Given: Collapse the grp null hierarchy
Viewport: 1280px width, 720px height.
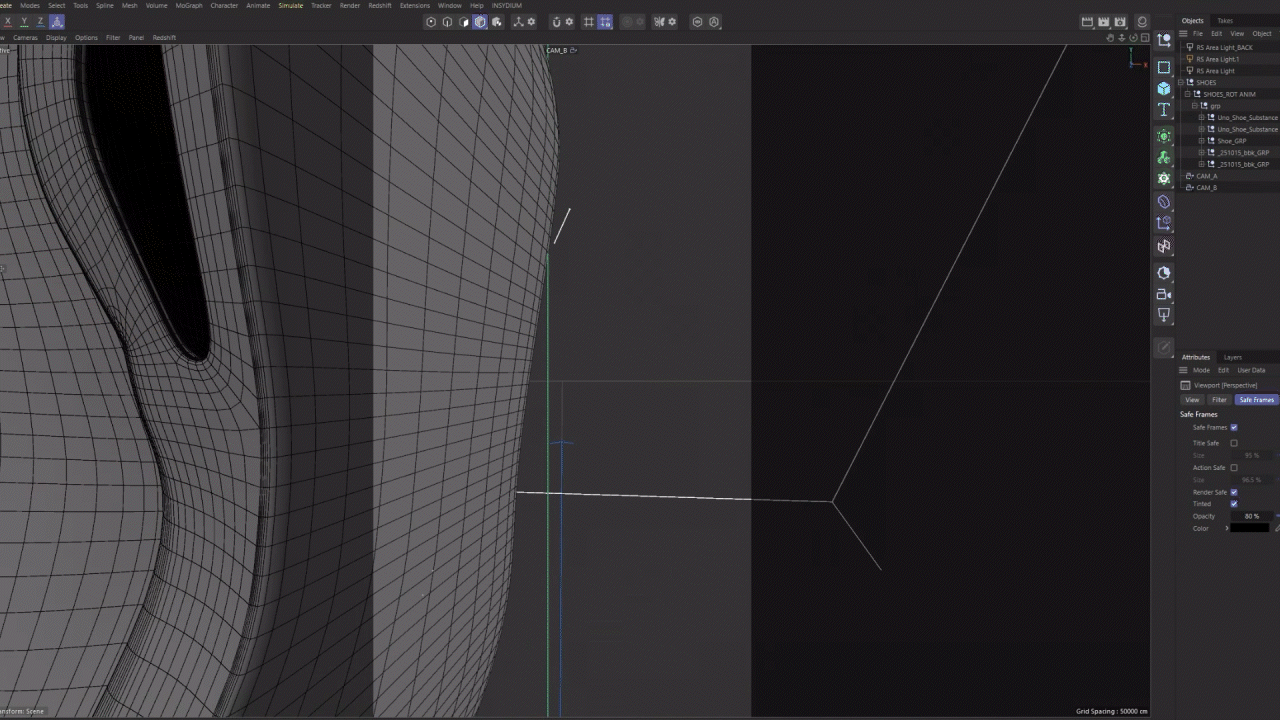Looking at the screenshot, I should click(1194, 106).
